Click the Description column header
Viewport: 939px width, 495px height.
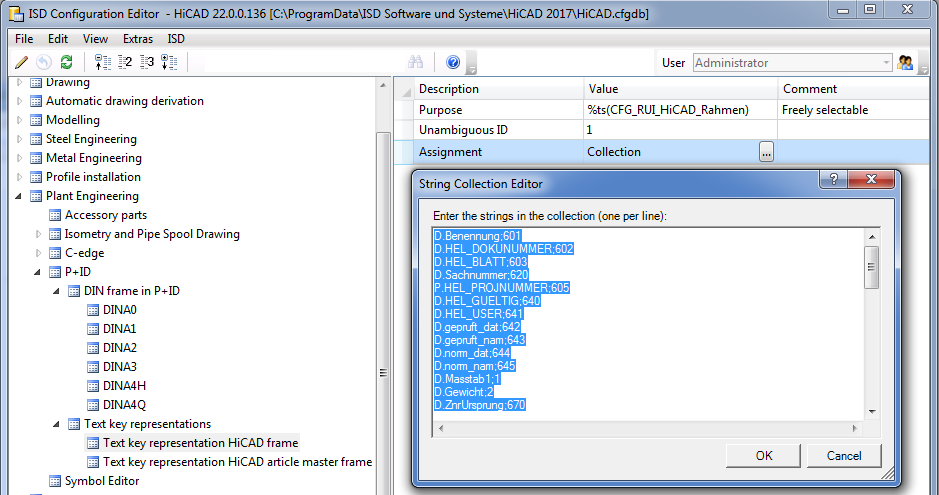click(x=499, y=89)
